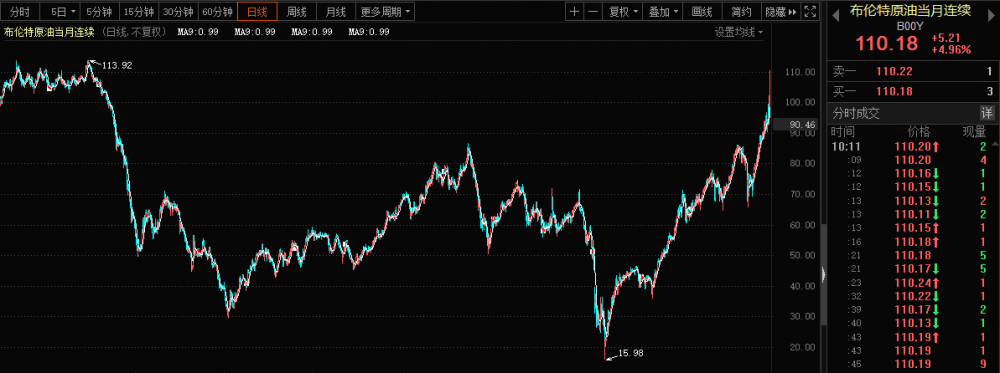Click the scroll-up arrow of trade list
The image size is (1000, 373).
pos(996,144)
